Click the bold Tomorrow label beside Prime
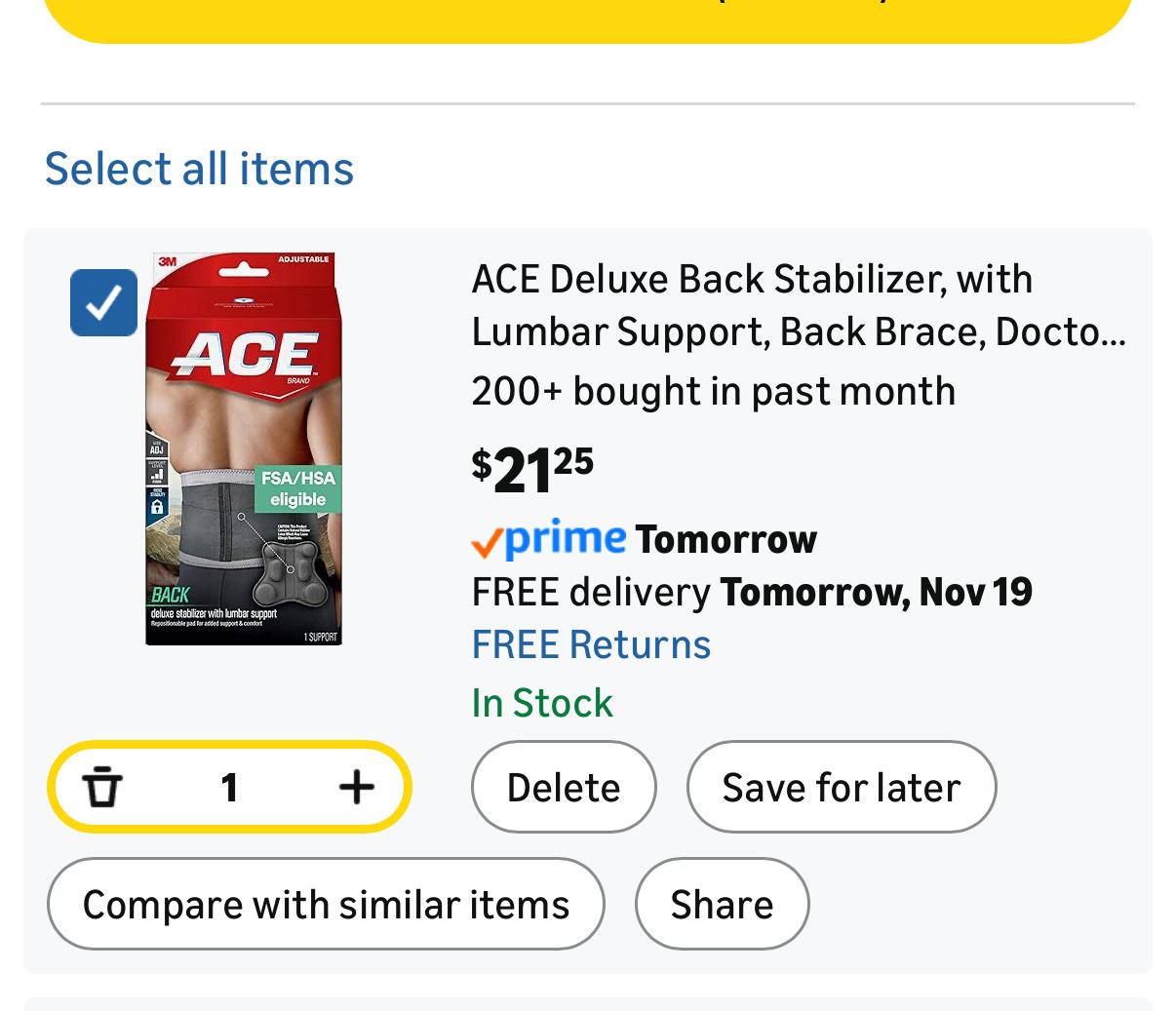Viewport: 1176px width, 1011px height. point(725,539)
